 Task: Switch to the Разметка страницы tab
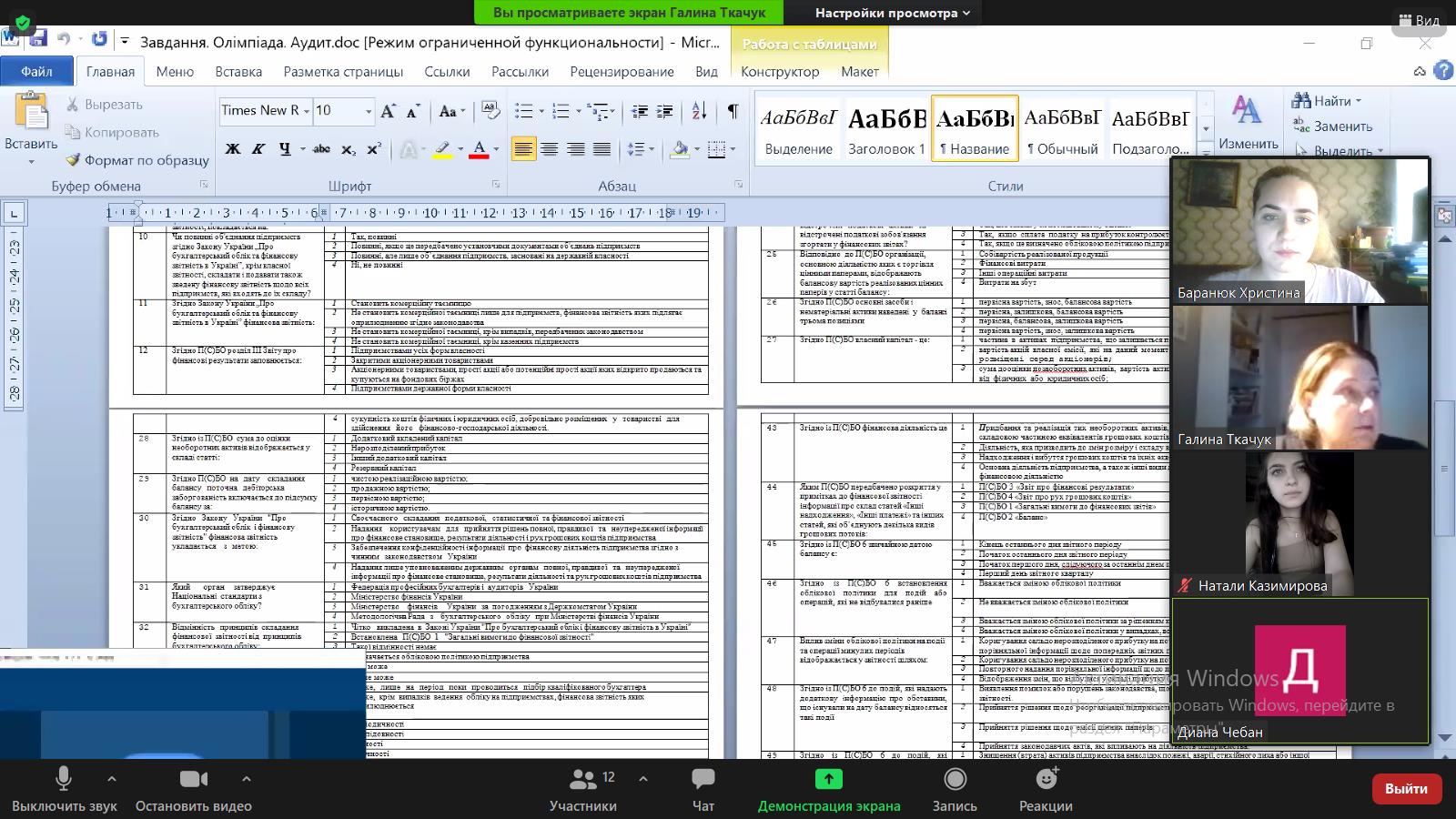tap(343, 71)
